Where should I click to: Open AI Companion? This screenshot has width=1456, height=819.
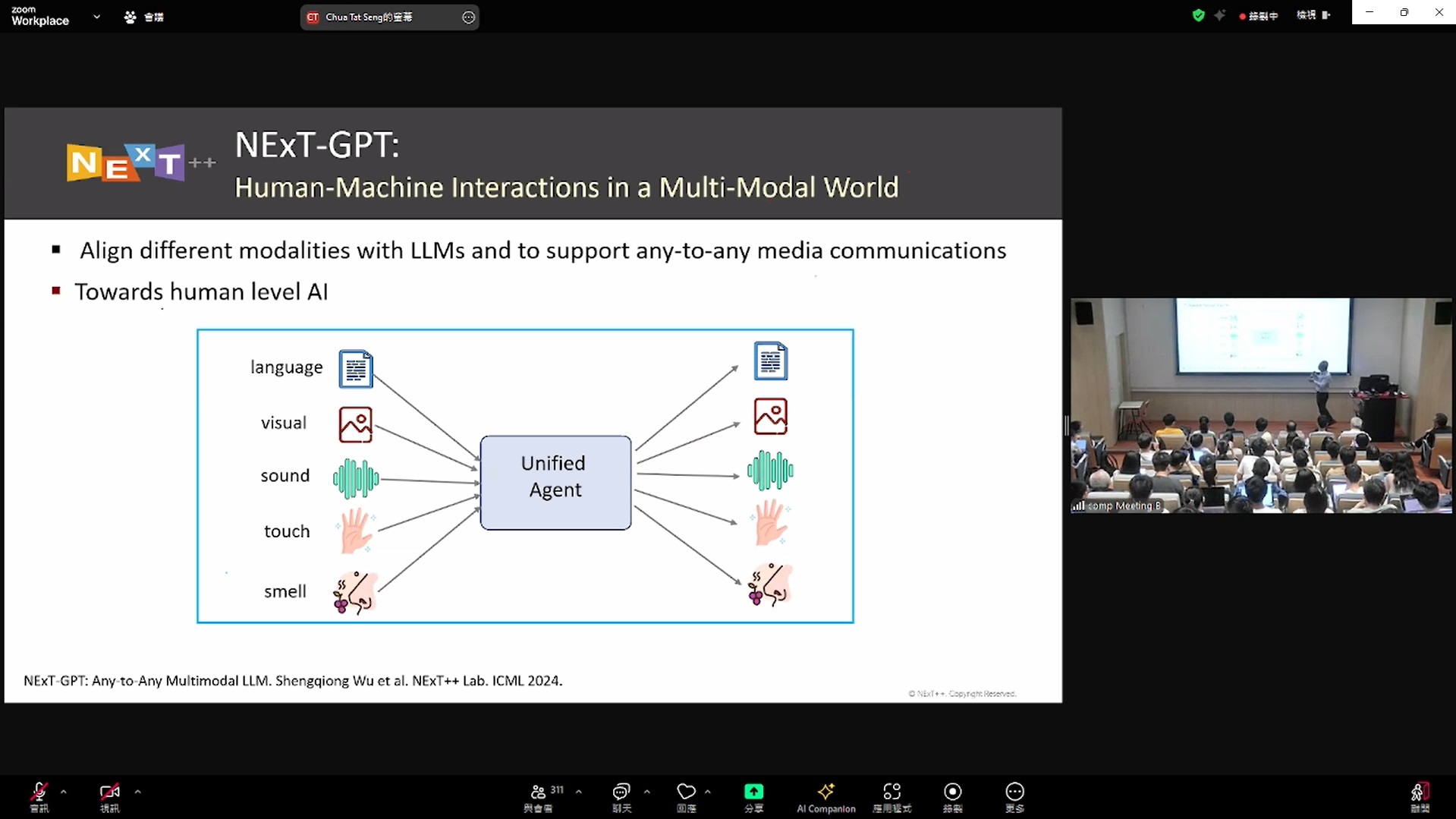(x=825, y=797)
